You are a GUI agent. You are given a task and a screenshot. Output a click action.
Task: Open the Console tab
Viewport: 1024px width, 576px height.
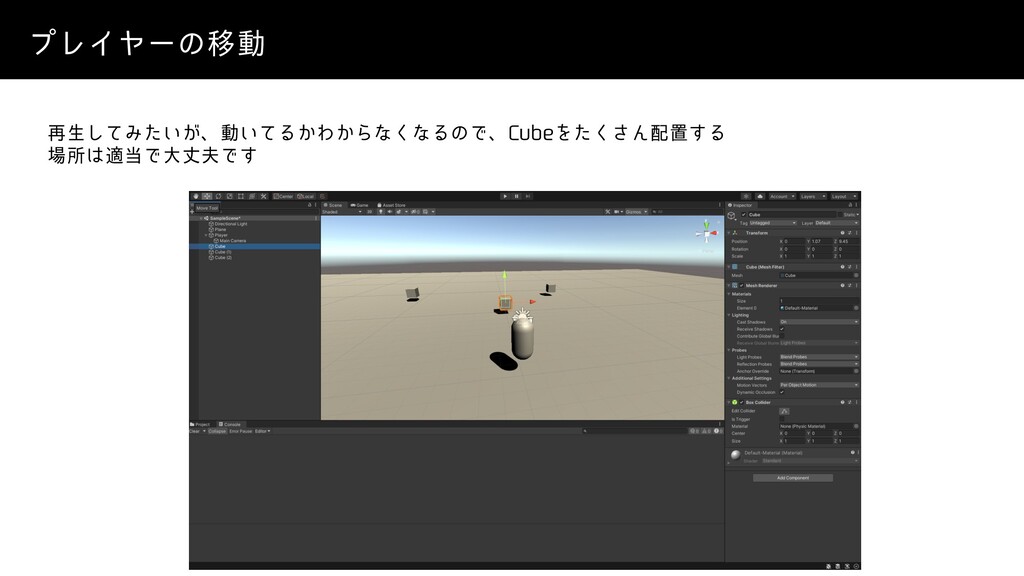pyautogui.click(x=231, y=424)
